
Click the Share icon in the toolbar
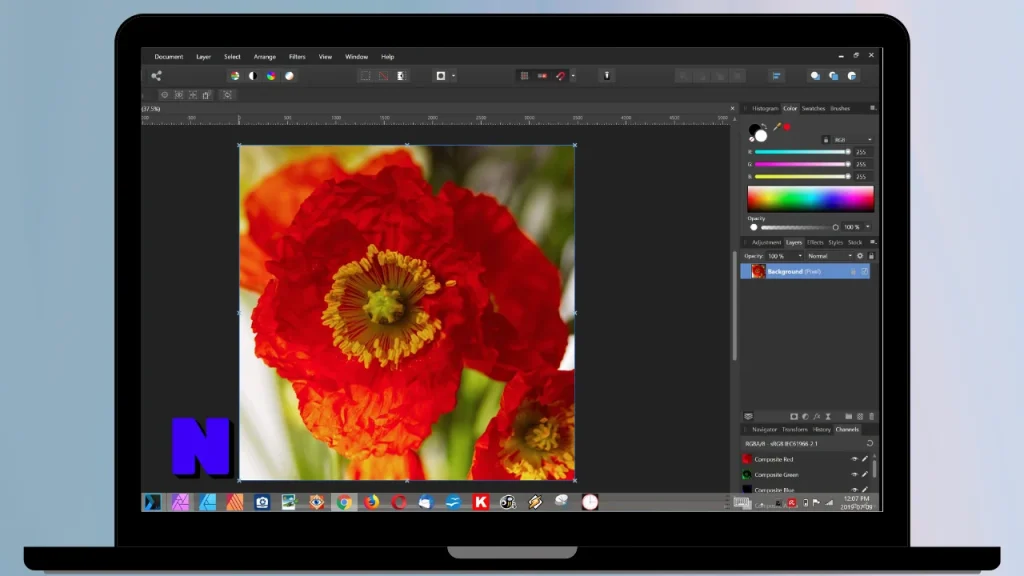click(156, 76)
